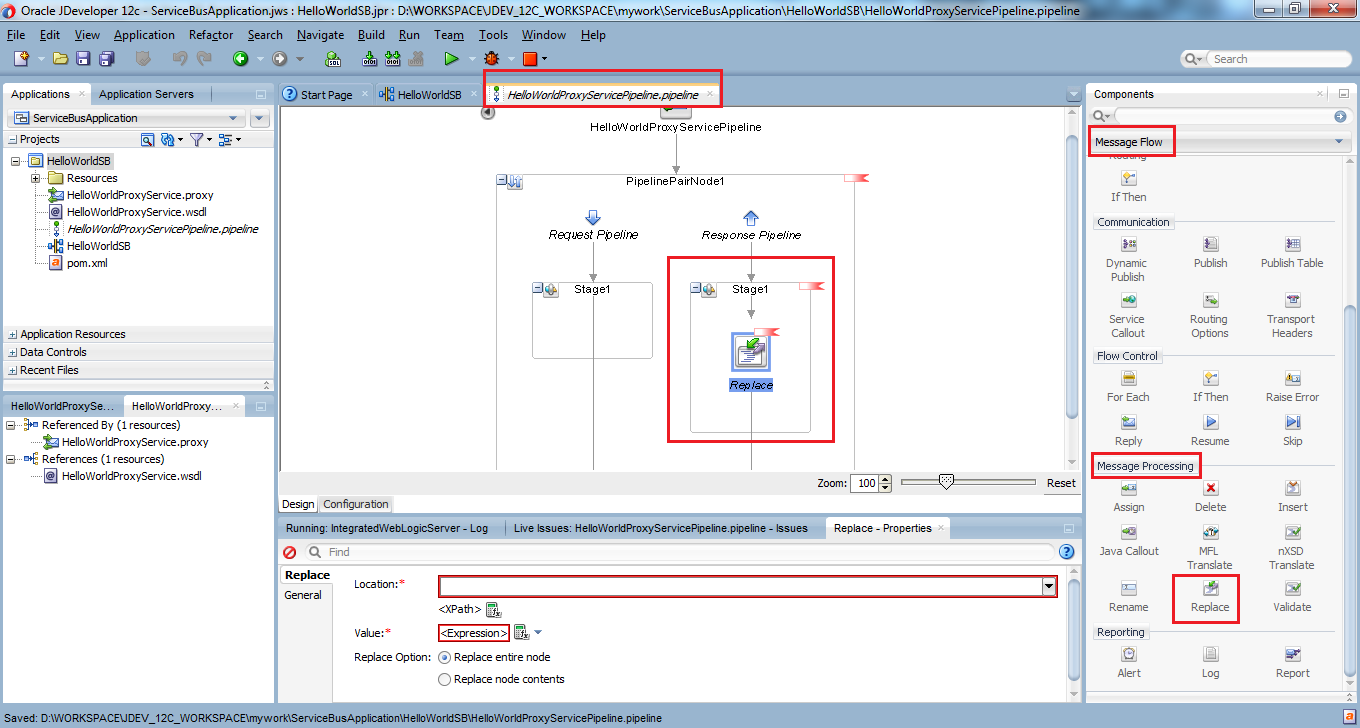Screen dimensions: 1360x728
Task: Click the Reset zoom button
Action: 1061,483
